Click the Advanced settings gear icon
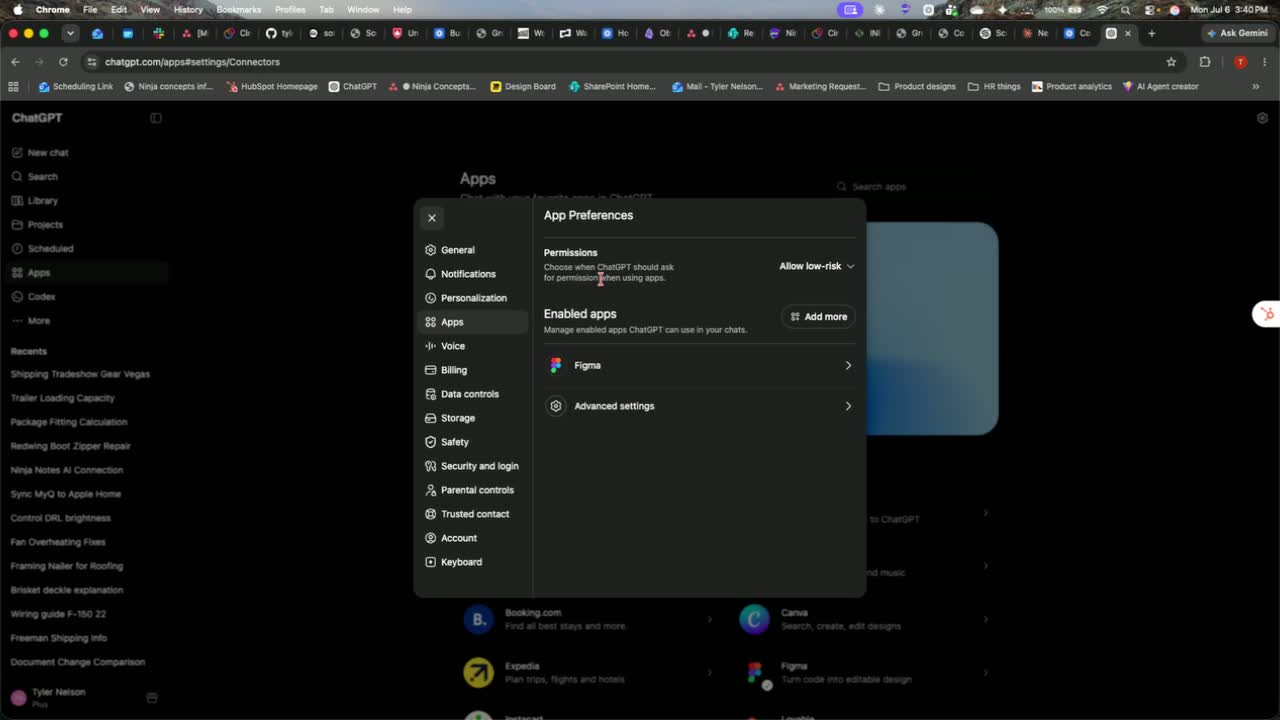1280x720 pixels. [556, 406]
